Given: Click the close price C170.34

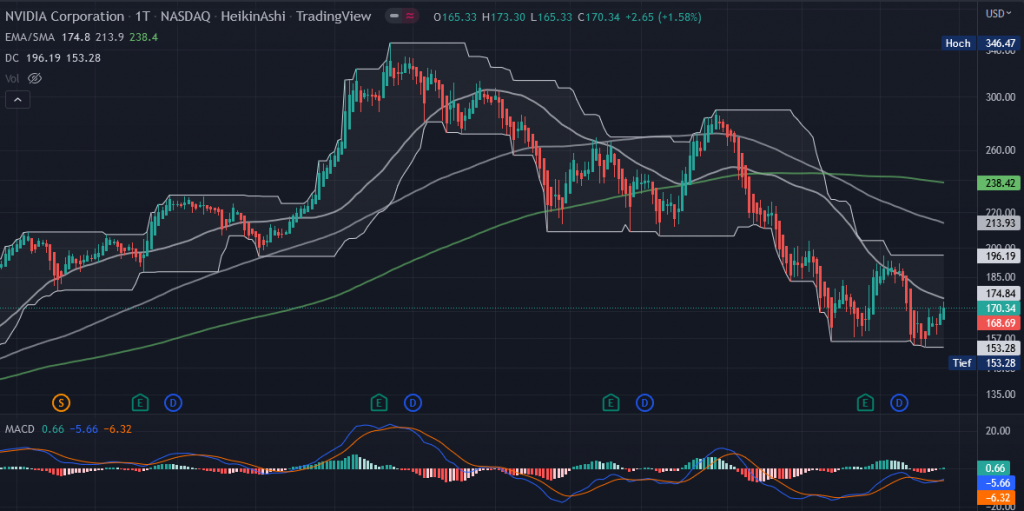Looking at the screenshot, I should click(x=599, y=17).
